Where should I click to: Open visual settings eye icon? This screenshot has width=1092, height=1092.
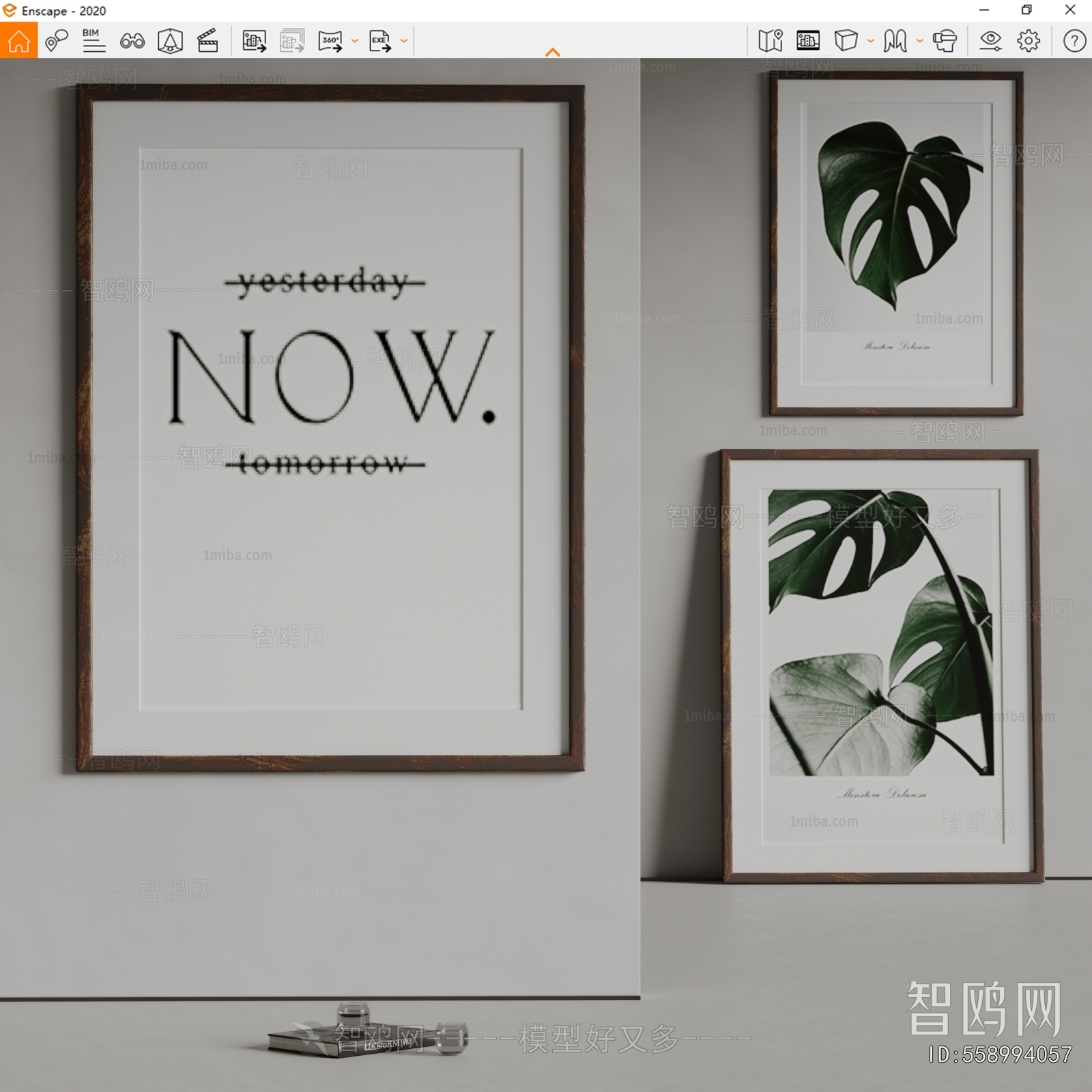(990, 41)
